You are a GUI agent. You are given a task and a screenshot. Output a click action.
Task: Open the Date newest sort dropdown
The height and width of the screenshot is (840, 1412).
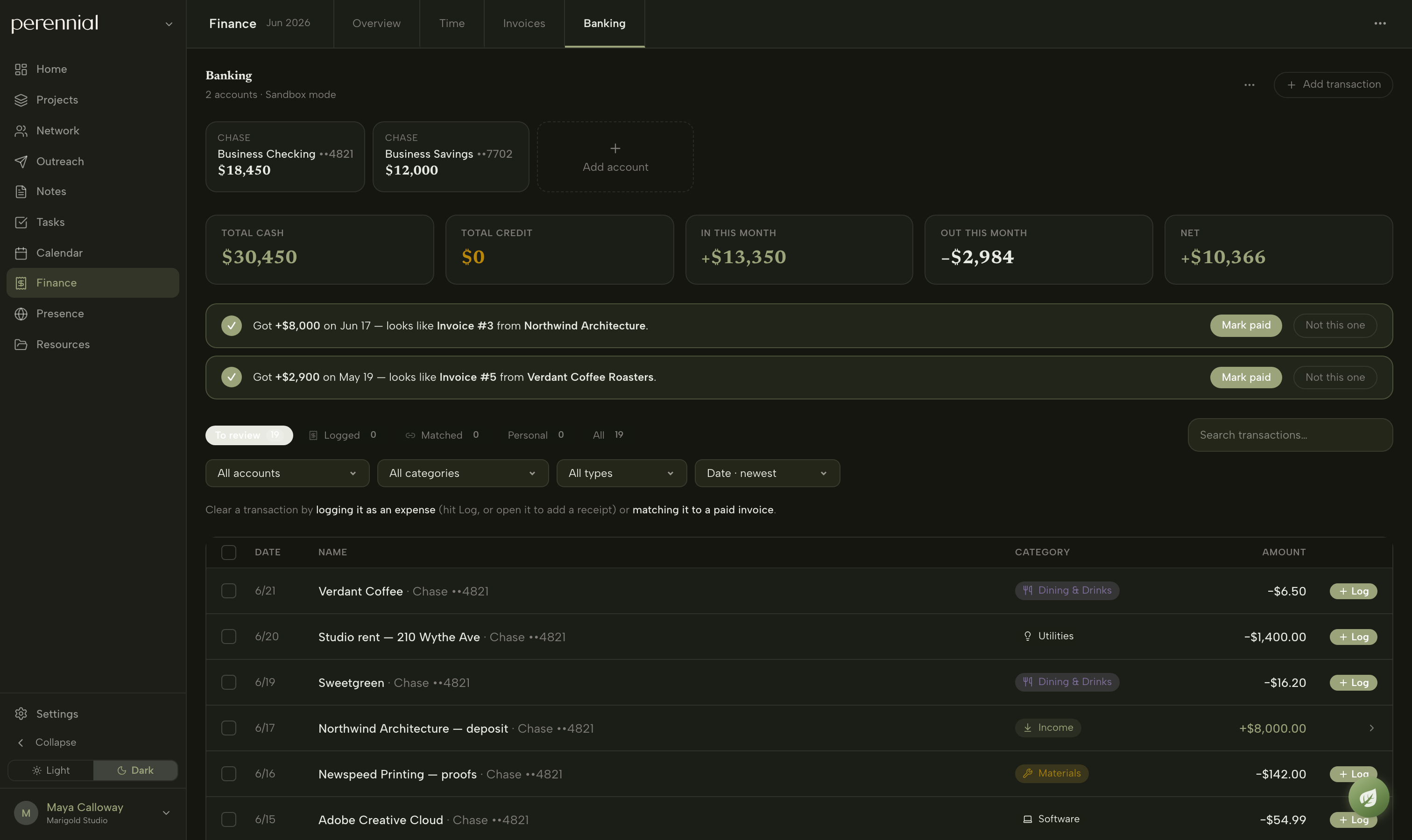pyautogui.click(x=767, y=473)
